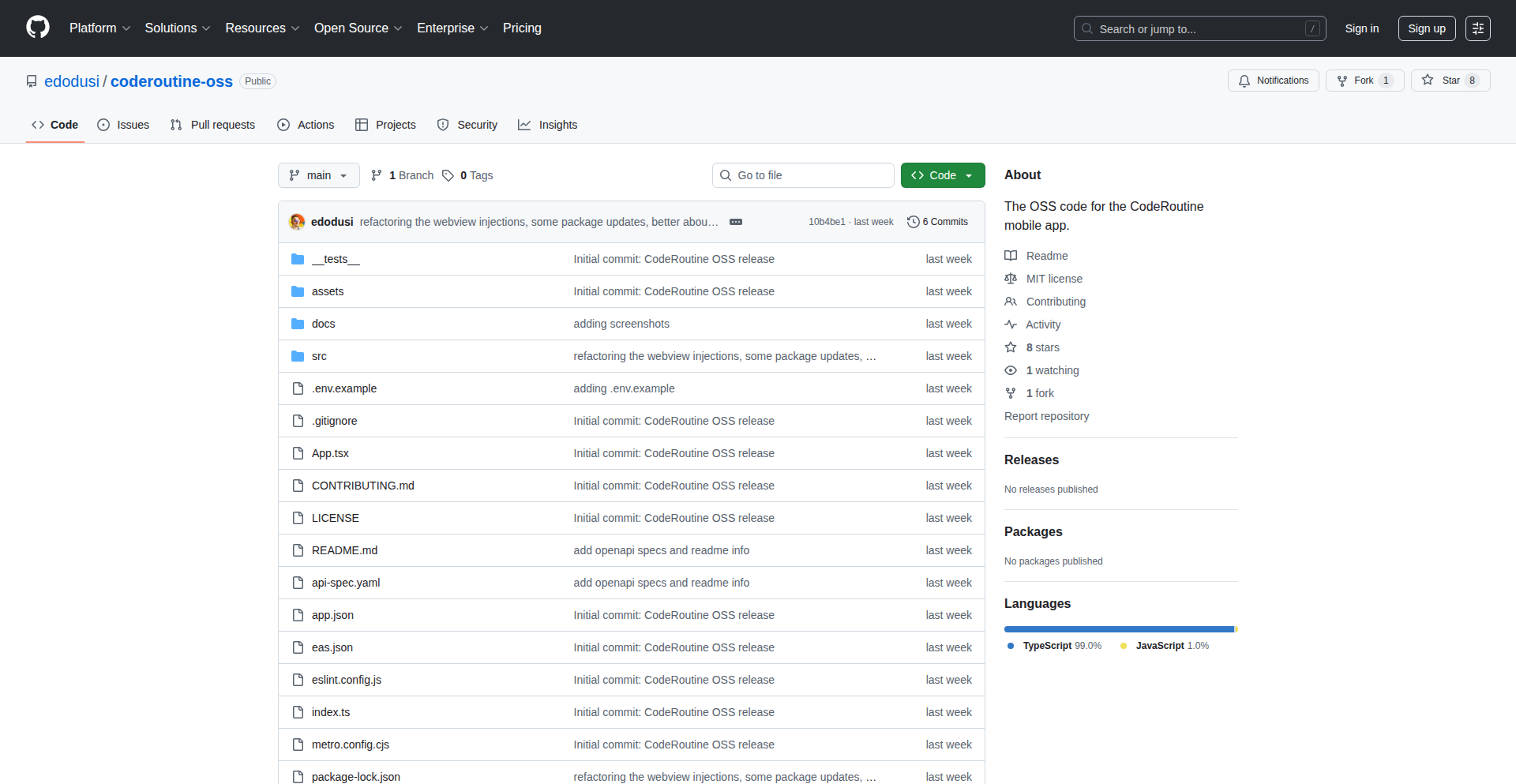Open the 6 Commits history
The image size is (1516, 784).
tap(937, 222)
